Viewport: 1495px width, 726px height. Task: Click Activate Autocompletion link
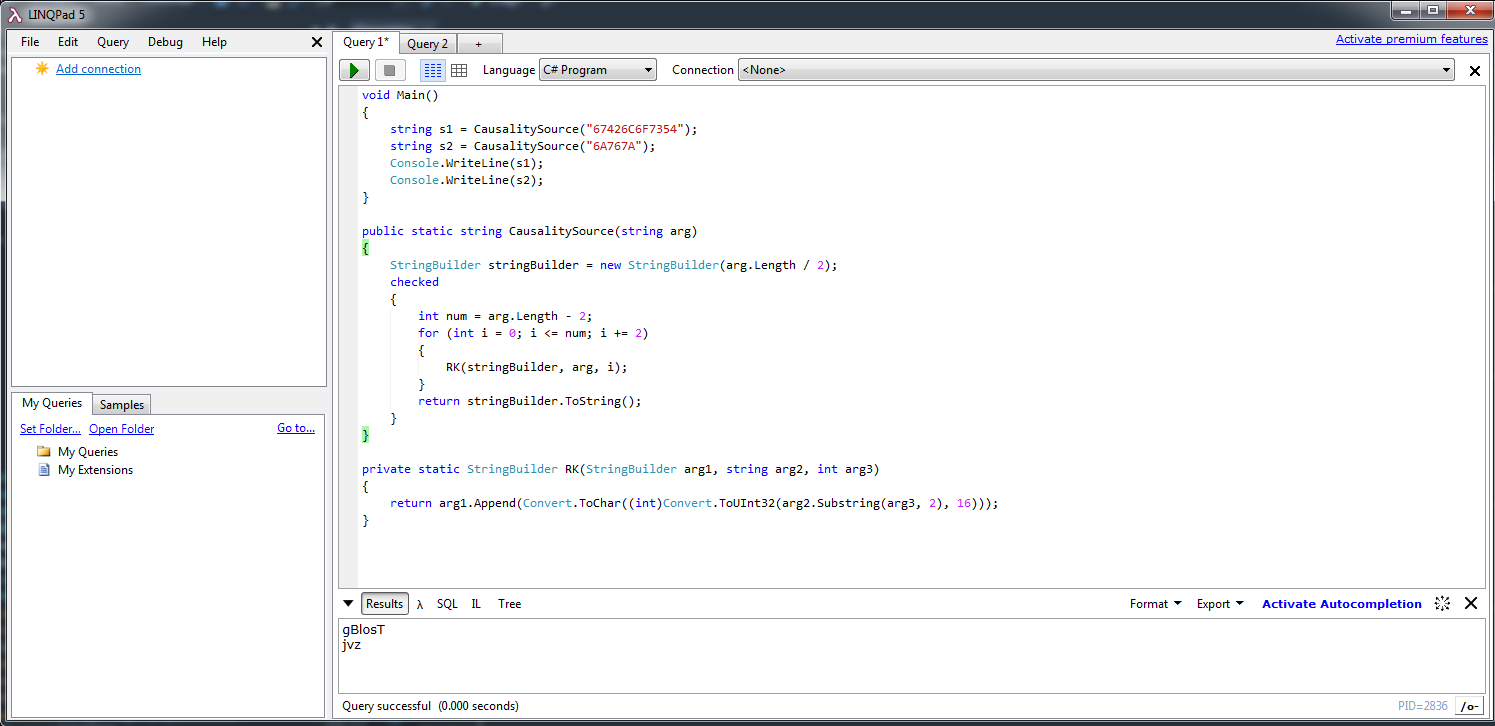pos(1342,604)
